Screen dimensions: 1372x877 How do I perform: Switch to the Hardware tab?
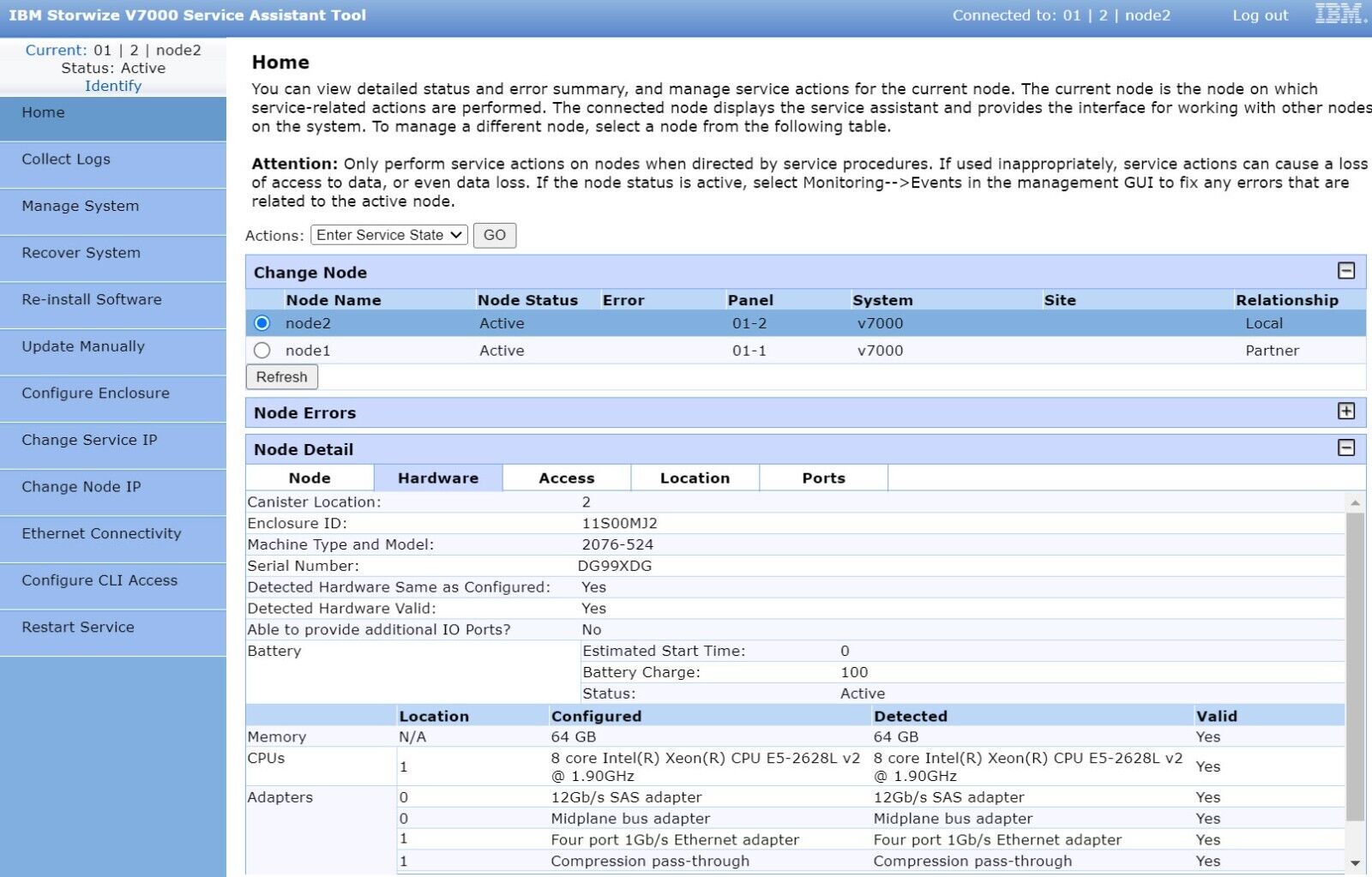click(x=438, y=478)
